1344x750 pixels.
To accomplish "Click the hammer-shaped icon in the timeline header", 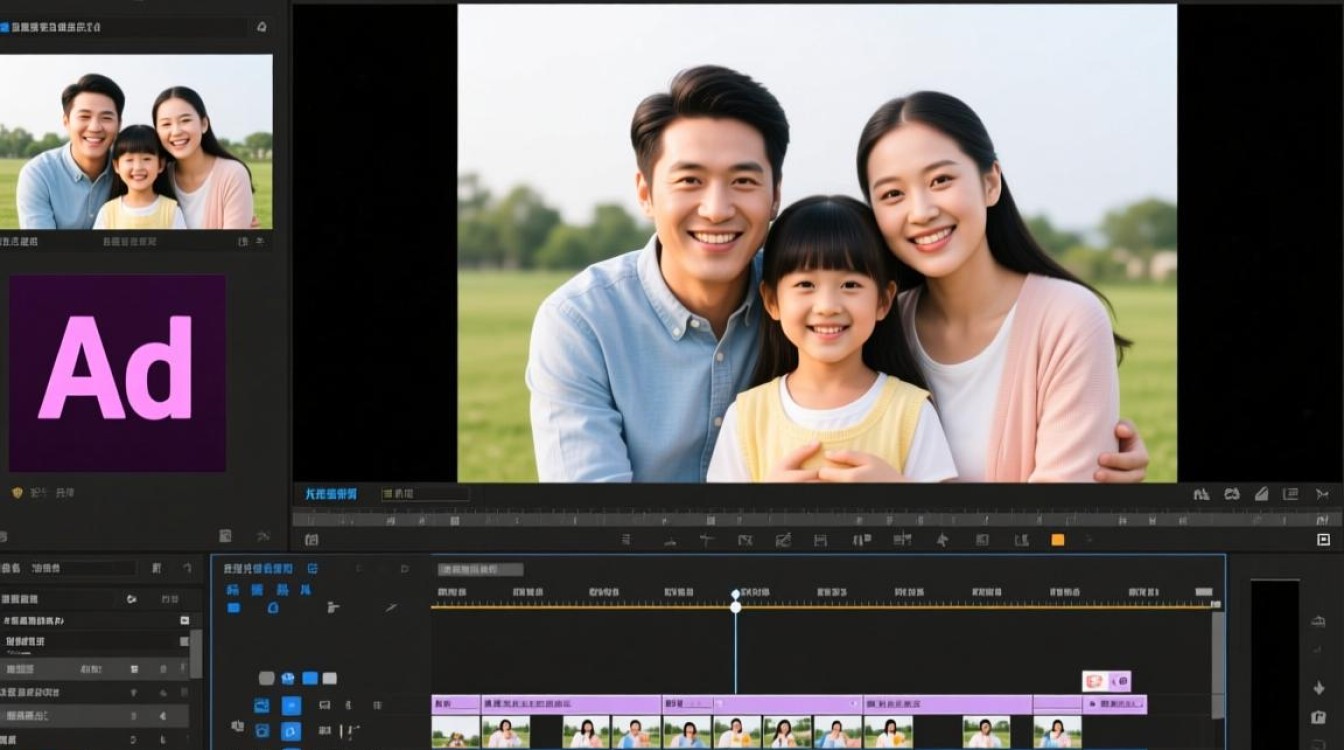I will click(x=333, y=607).
